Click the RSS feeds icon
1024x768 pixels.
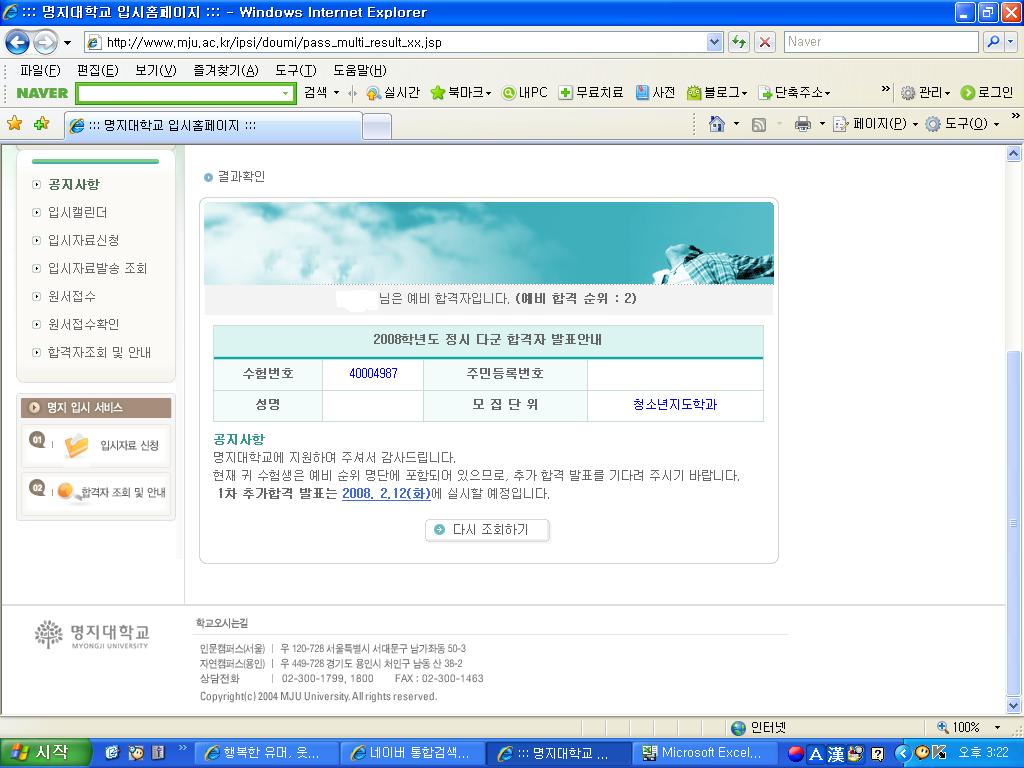[x=759, y=124]
